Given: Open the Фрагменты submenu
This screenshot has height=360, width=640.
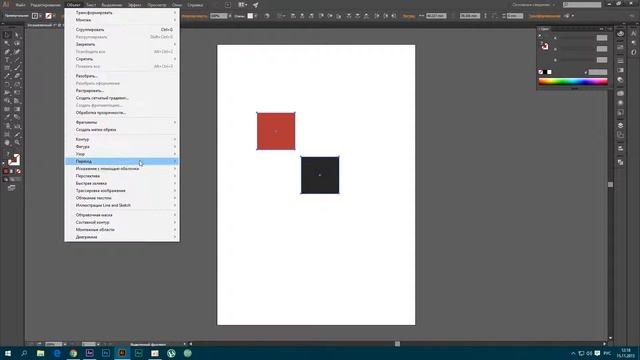Looking at the screenshot, I should 122,122.
